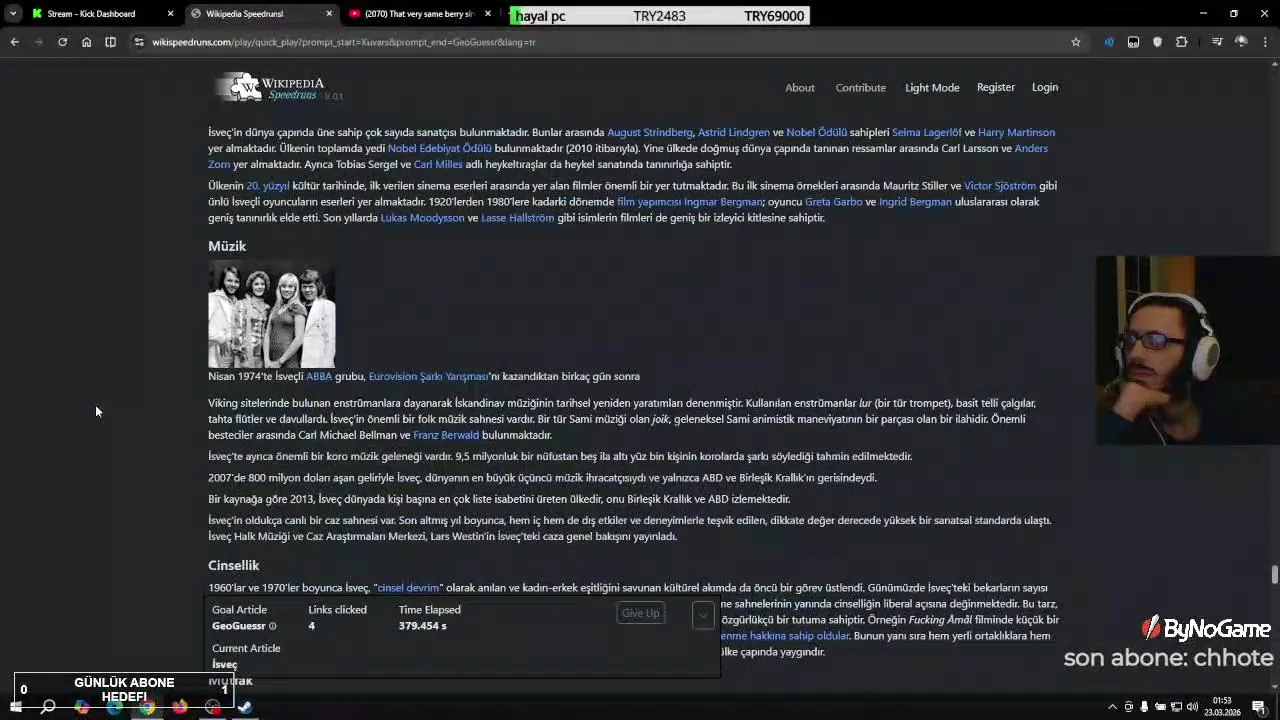Close the Stream - Kick Dashboard tab
This screenshot has height=720, width=1280.
170,14
